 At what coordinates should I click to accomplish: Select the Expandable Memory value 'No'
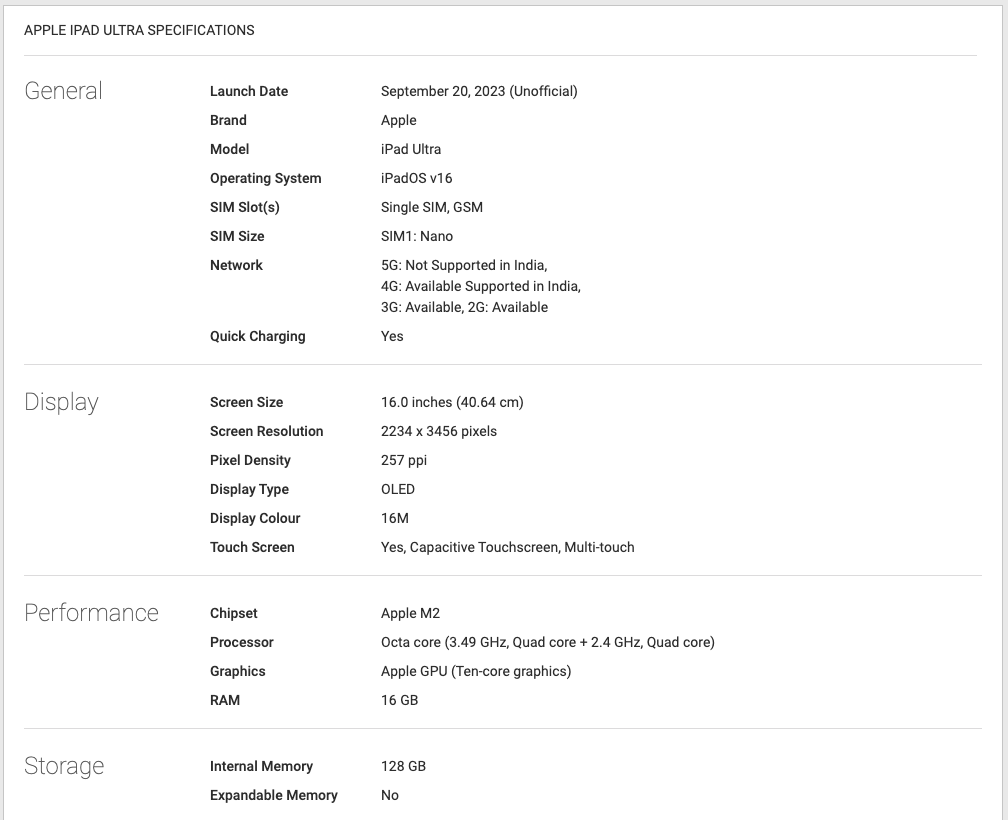point(390,795)
